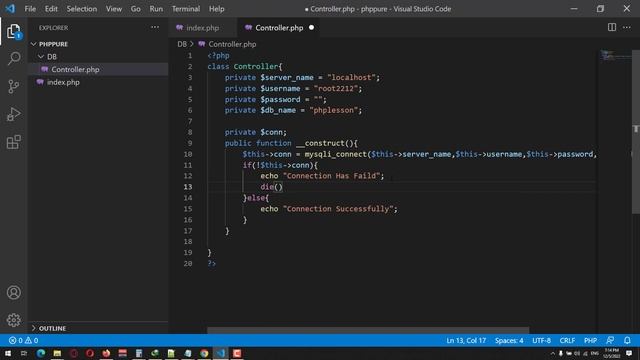The image size is (640, 360).
Task: Open Firefox from the taskbar
Action: coord(106,353)
